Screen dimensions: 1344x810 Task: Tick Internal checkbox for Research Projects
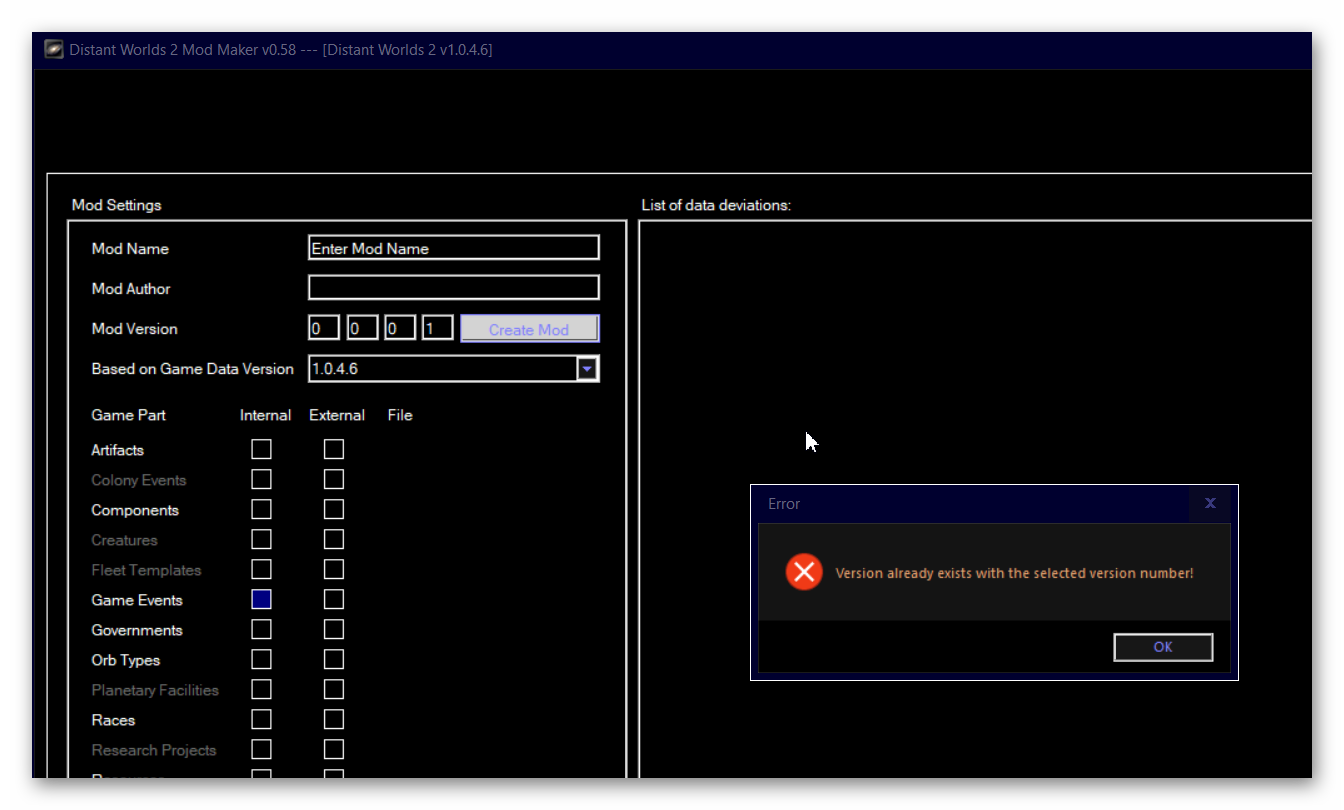click(261, 749)
